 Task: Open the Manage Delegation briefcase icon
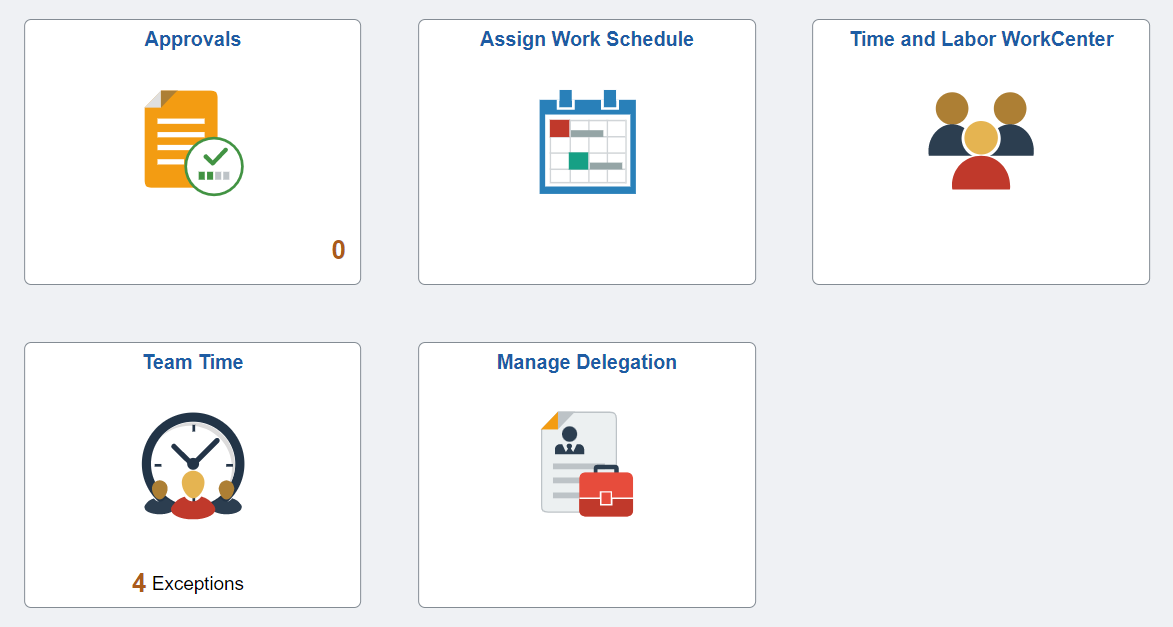coord(586,462)
